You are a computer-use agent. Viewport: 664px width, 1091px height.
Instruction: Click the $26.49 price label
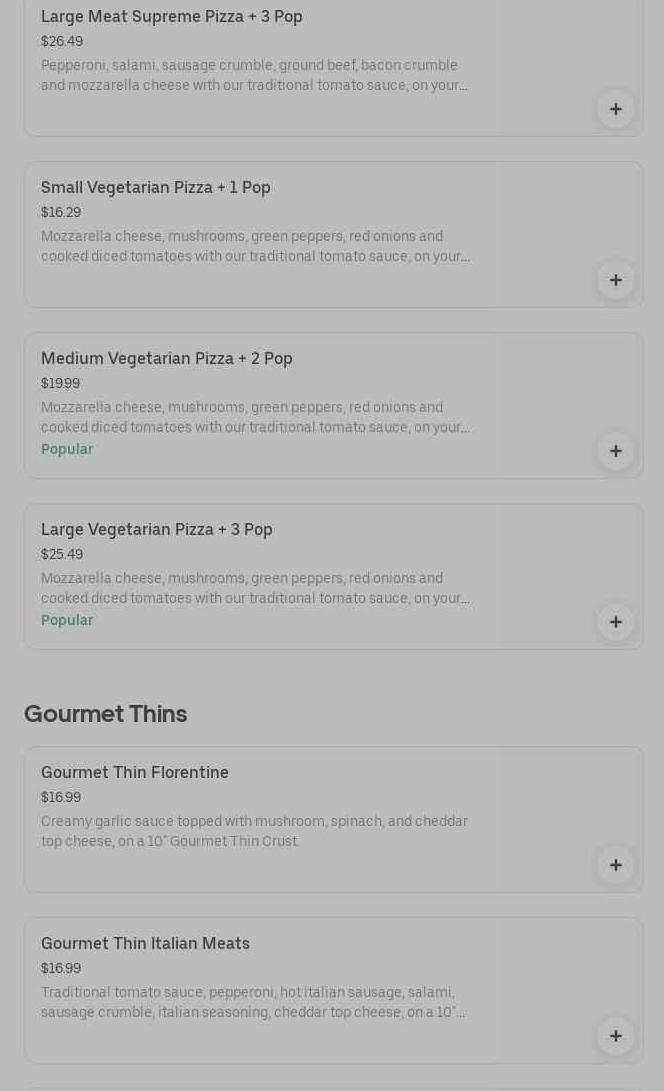point(62,41)
